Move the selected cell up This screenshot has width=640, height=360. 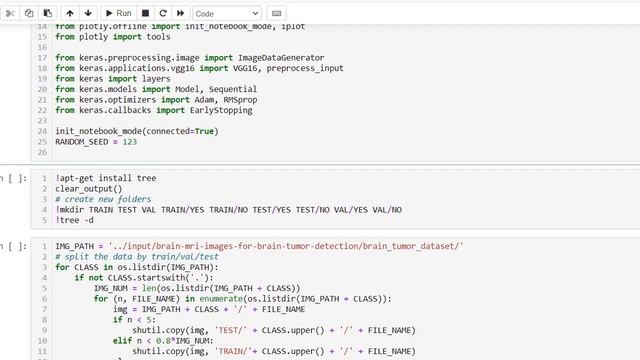coord(70,13)
